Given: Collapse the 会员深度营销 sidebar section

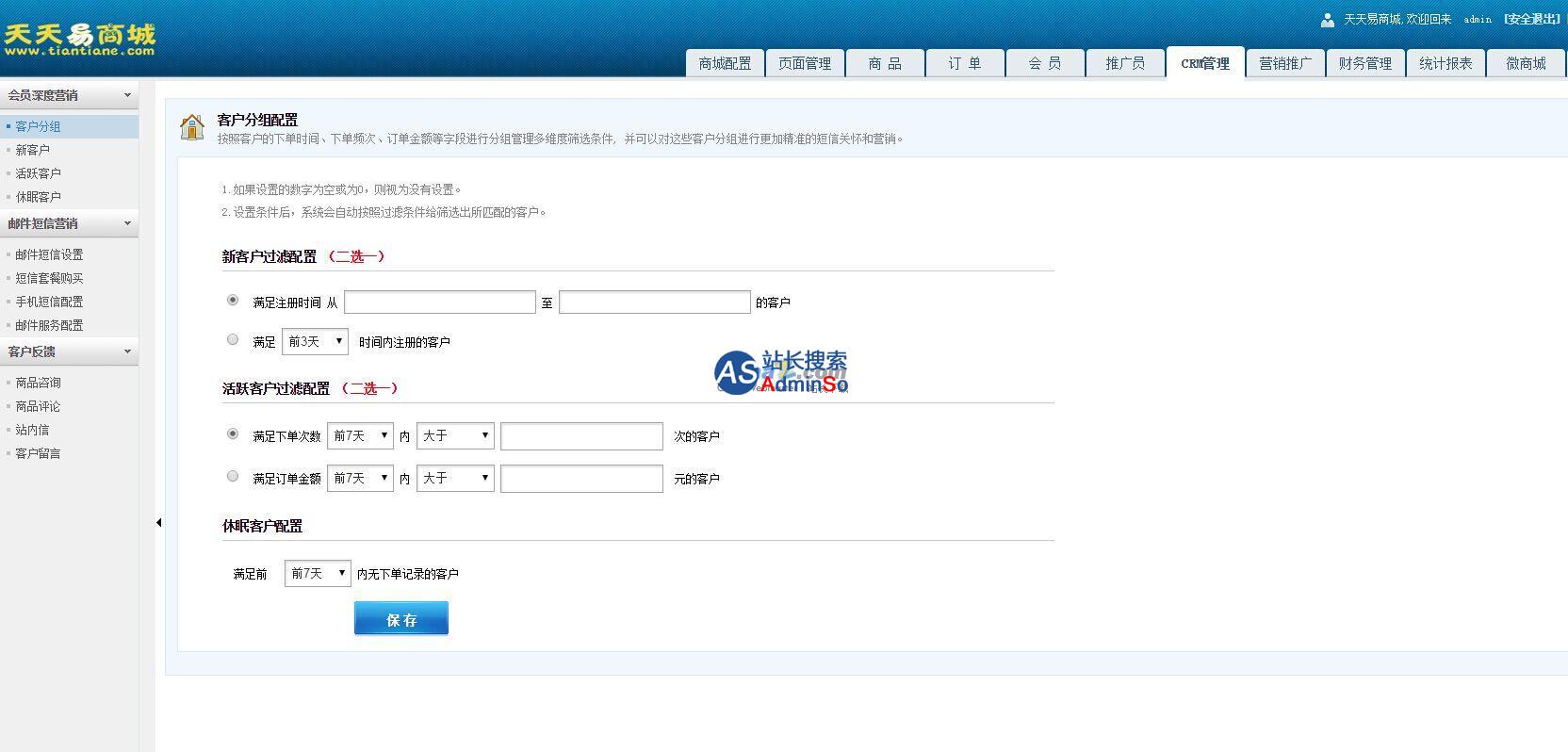Looking at the screenshot, I should point(69,95).
